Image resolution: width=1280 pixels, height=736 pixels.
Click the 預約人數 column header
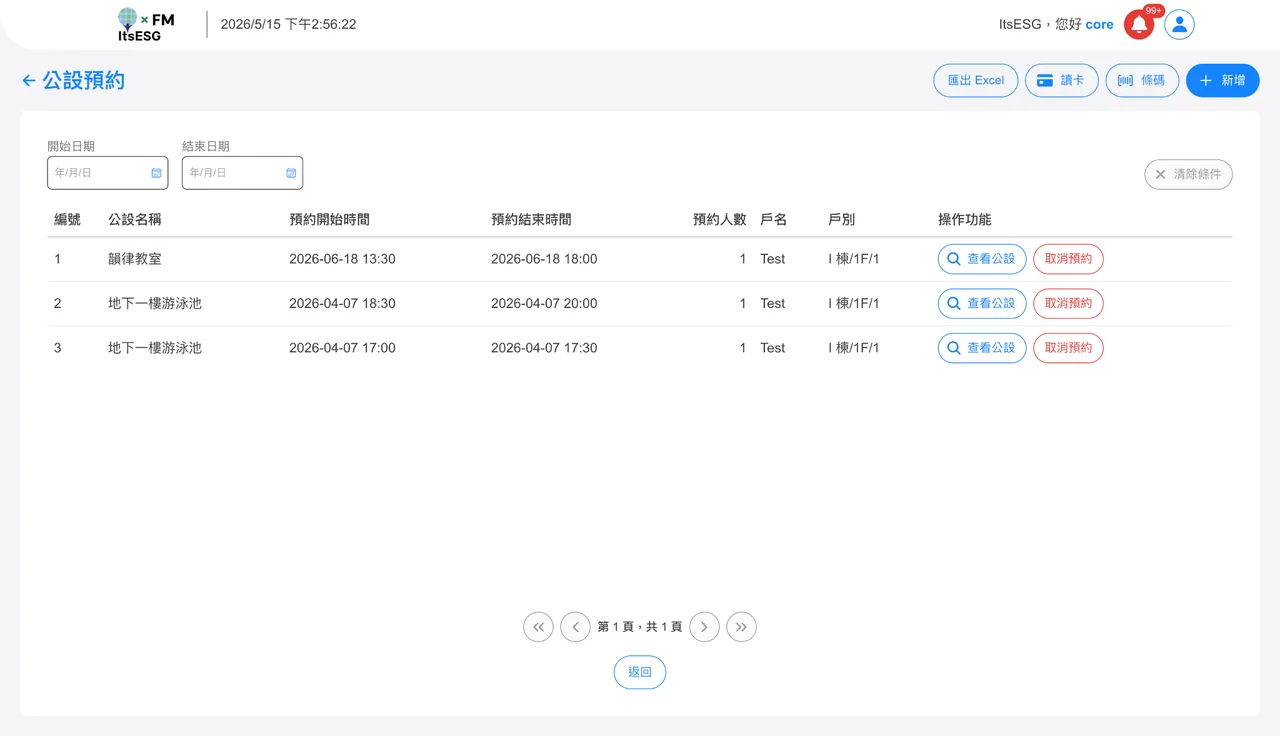[720, 219]
